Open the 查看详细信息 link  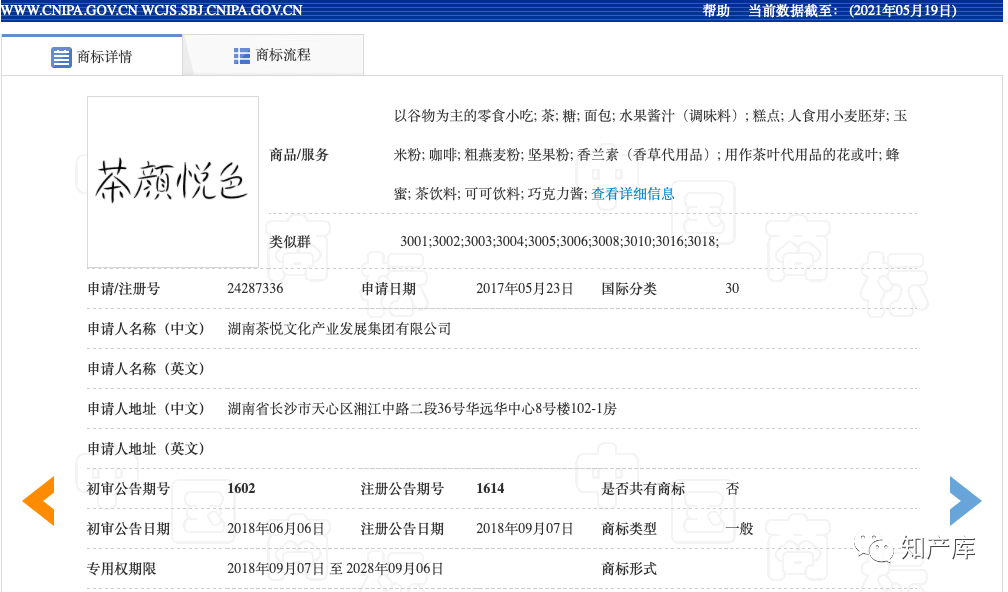coord(633,194)
